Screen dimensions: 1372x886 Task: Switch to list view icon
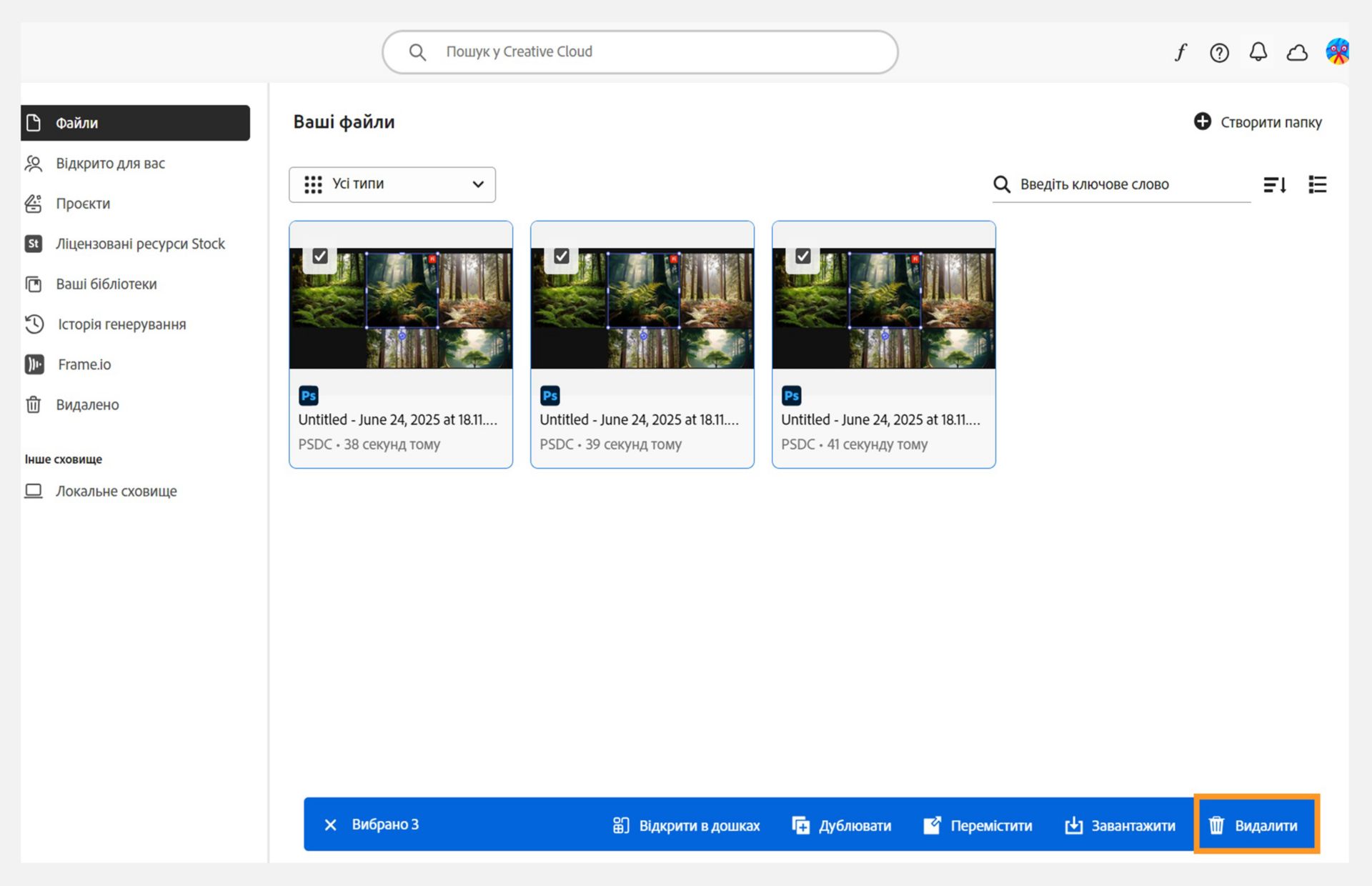point(1317,184)
